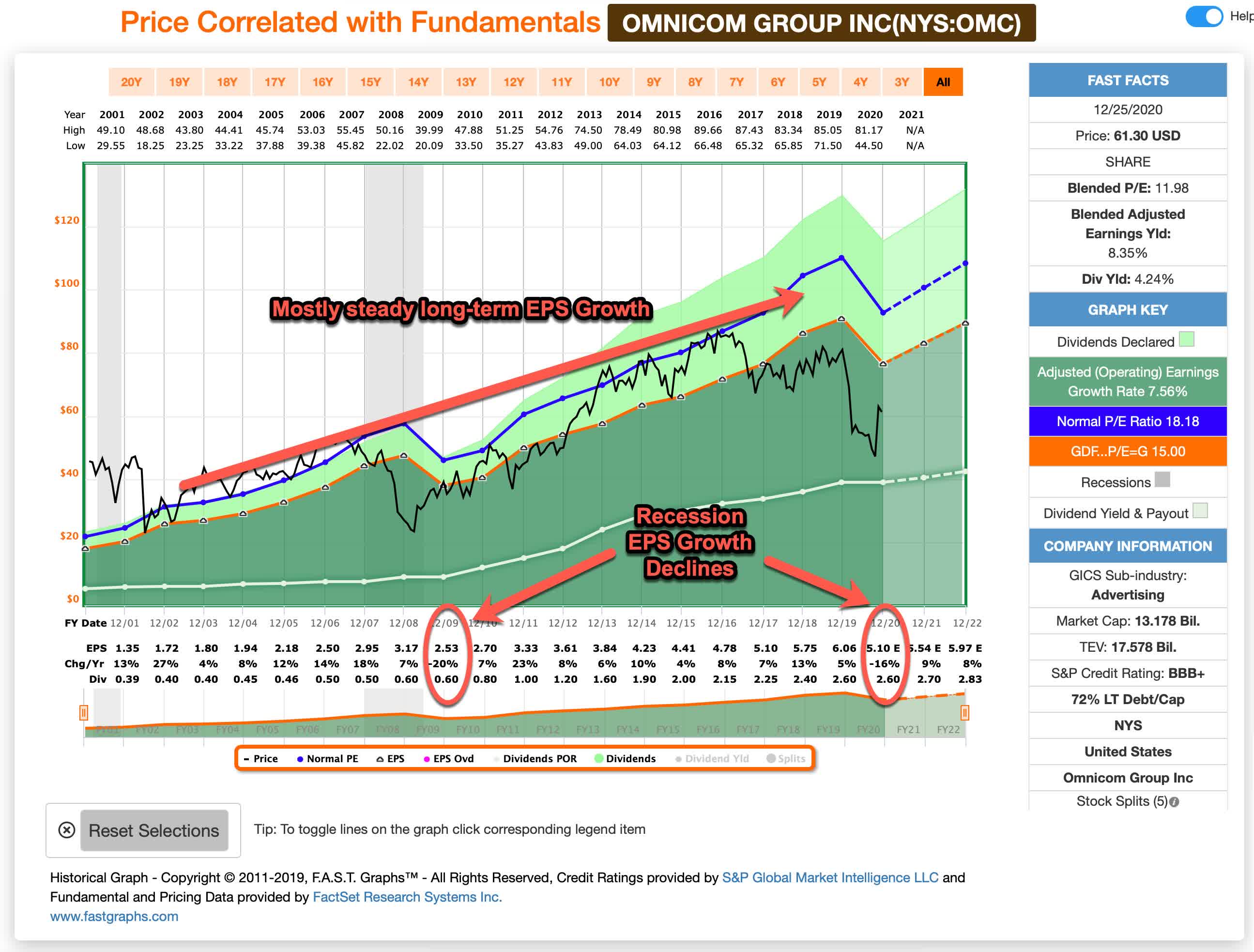This screenshot has width=1254, height=952.
Task: Select the 6Y time range tab
Action: pyautogui.click(x=778, y=82)
